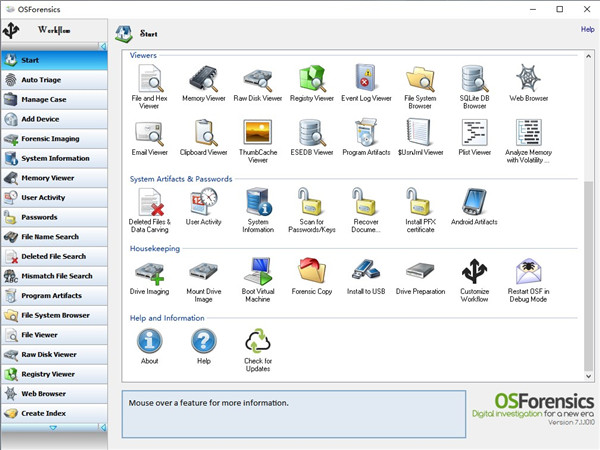The image size is (600, 450).
Task: Open Forensic Copy folder icon
Action: tap(312, 272)
